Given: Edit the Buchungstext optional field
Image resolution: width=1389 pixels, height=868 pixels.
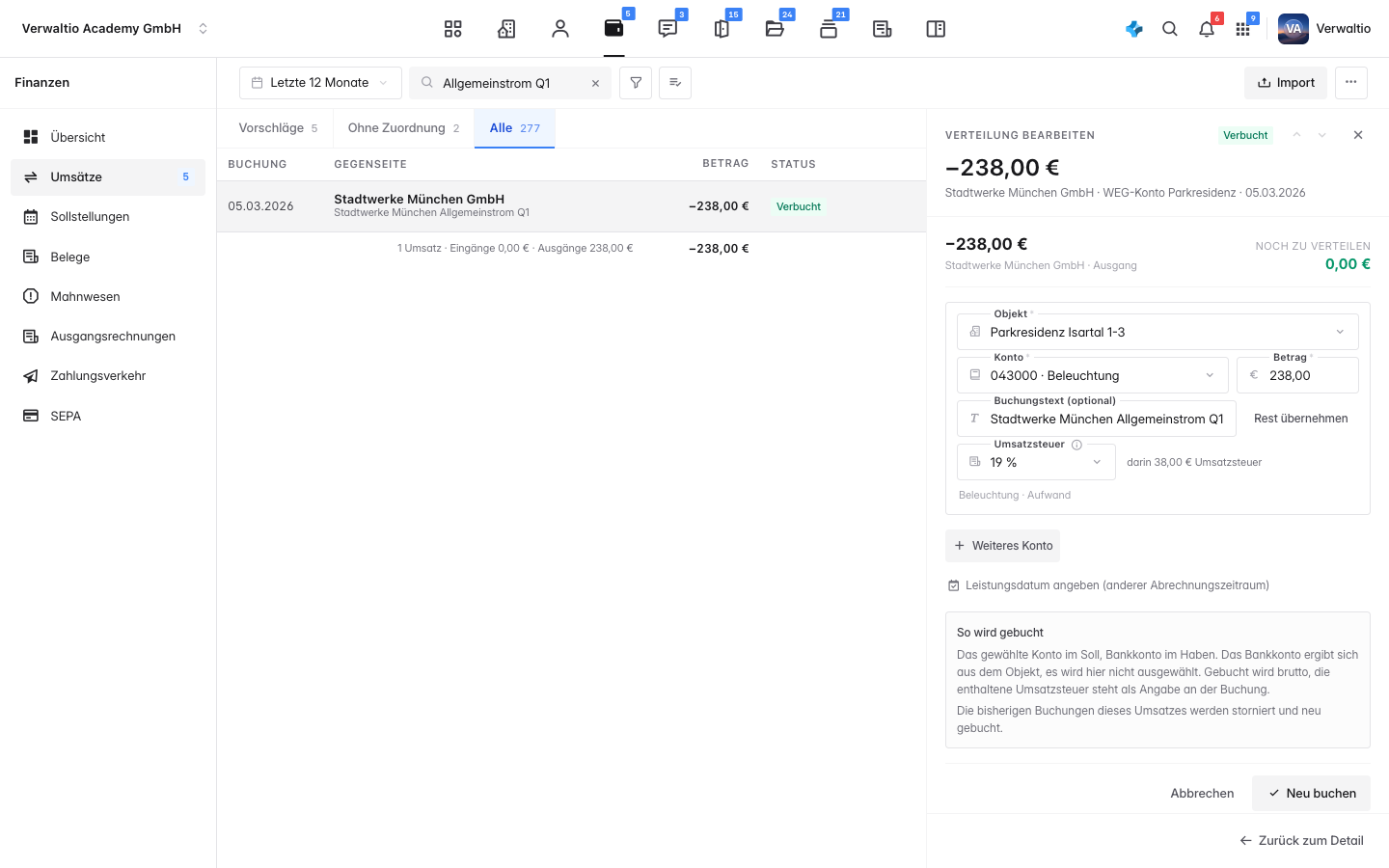Looking at the screenshot, I should (1097, 419).
